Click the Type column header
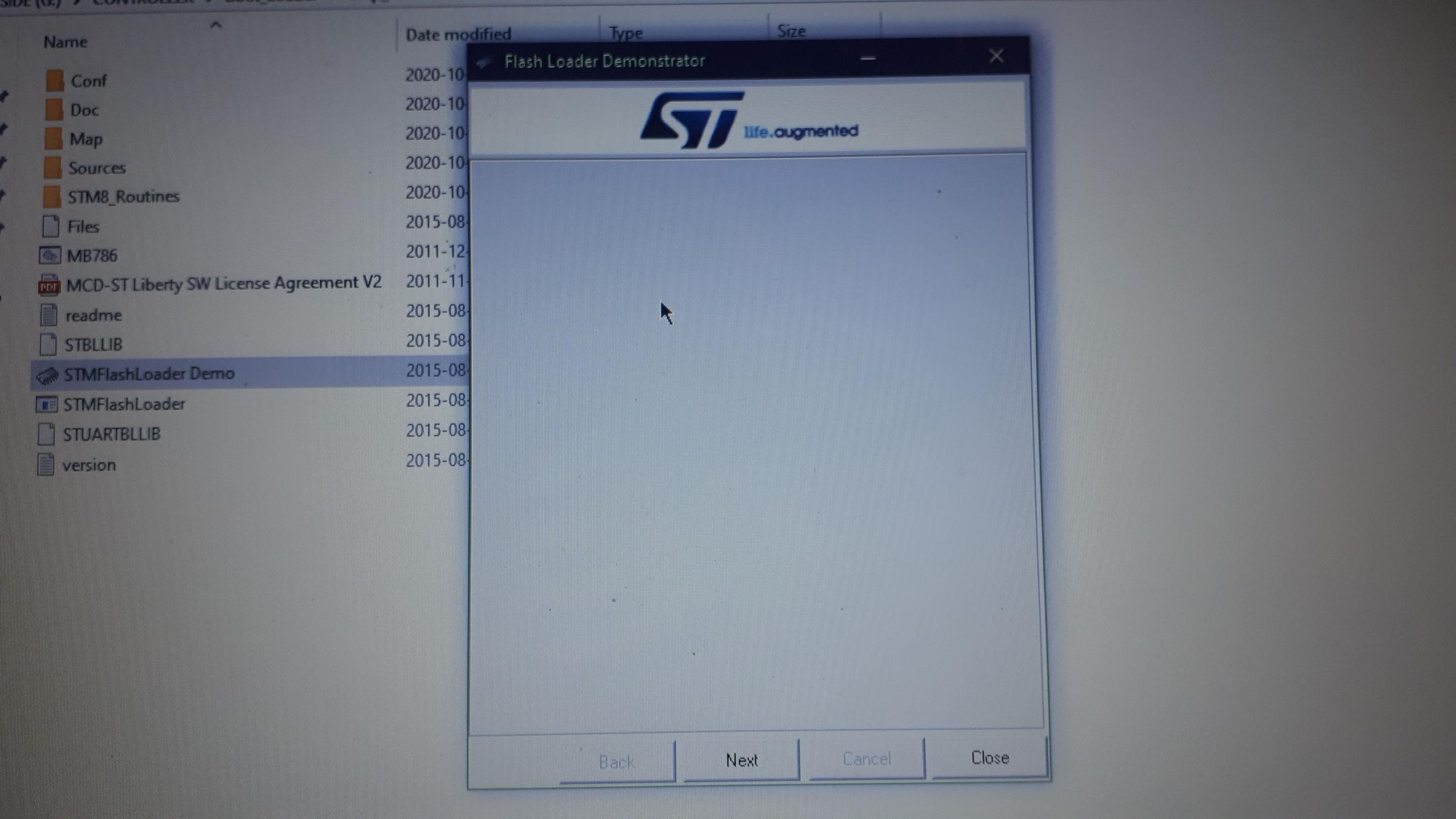This screenshot has width=1456, height=819. click(x=625, y=33)
